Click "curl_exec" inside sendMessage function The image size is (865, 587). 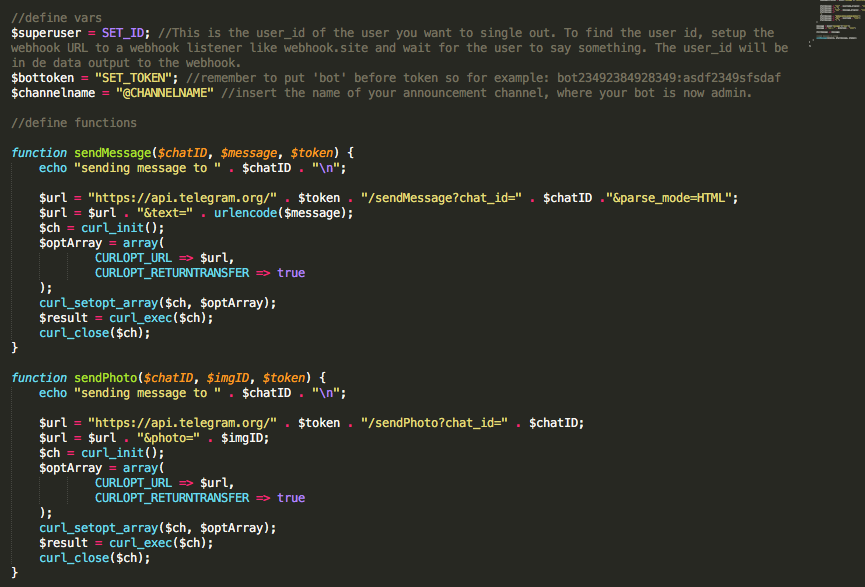coord(141,318)
